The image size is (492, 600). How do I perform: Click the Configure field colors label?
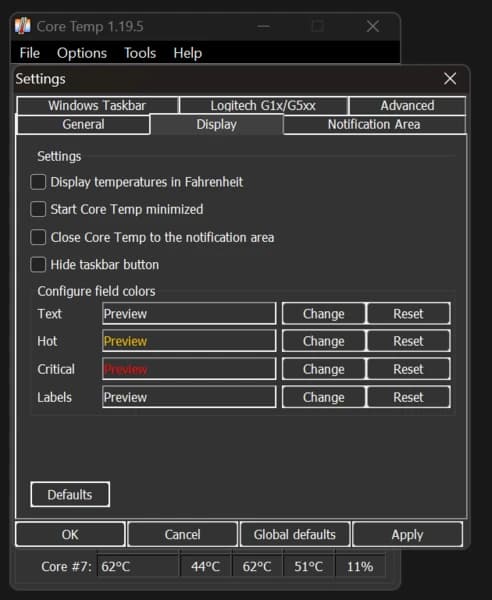click(96, 291)
